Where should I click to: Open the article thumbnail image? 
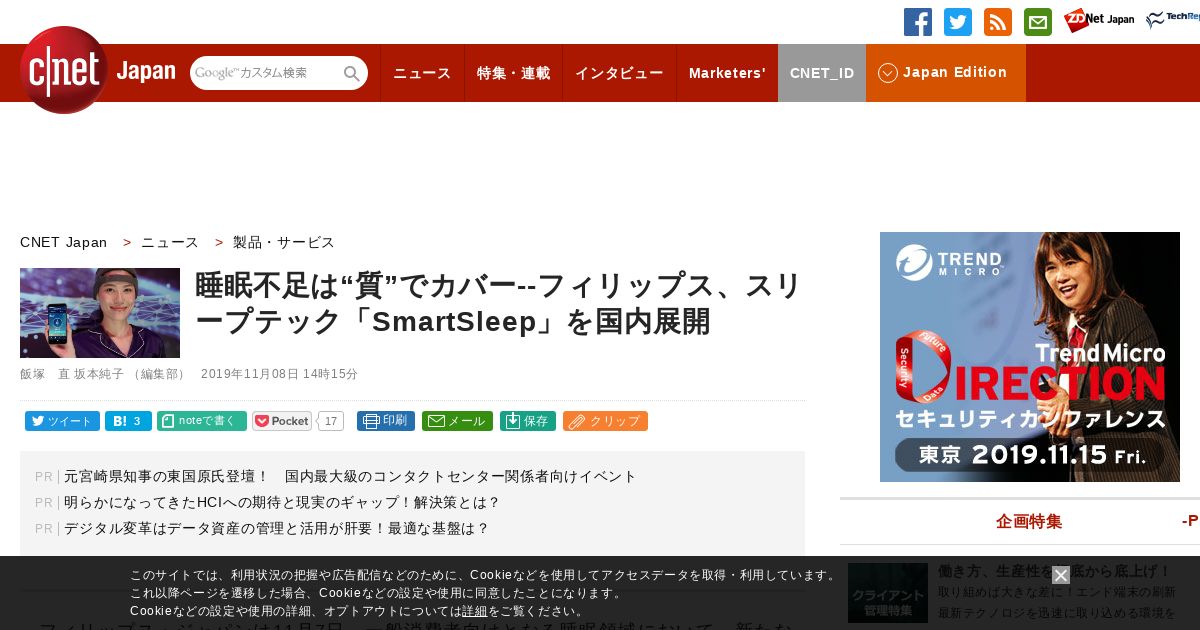tap(100, 313)
